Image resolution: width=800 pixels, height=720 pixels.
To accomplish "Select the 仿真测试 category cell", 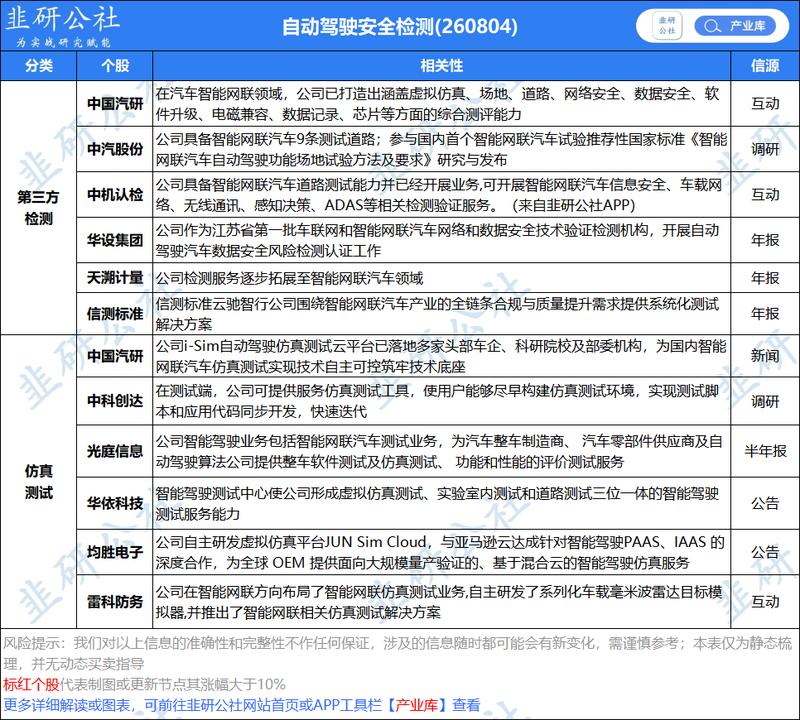I will point(39,481).
